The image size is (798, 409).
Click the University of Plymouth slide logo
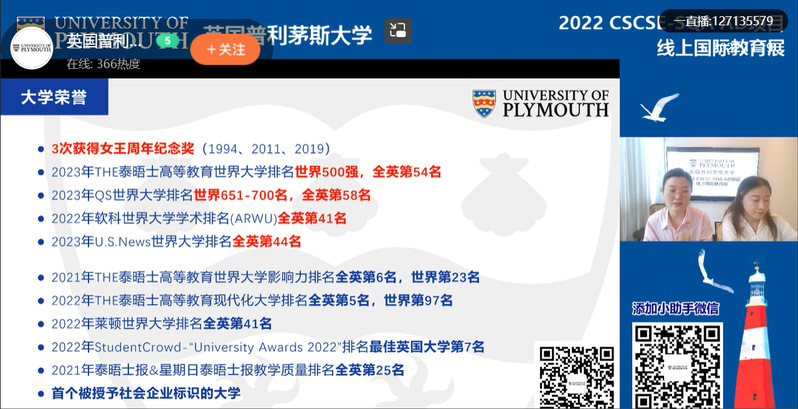coord(540,102)
